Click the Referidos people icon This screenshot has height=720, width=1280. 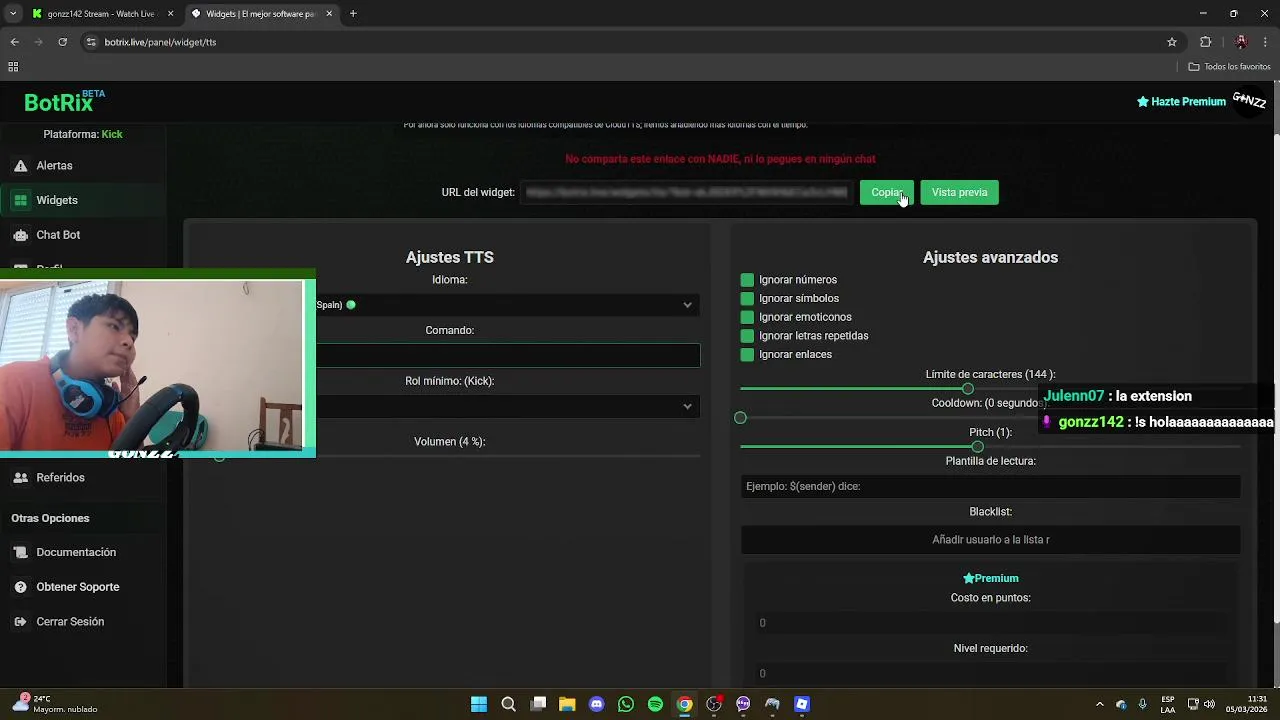tap(20, 478)
